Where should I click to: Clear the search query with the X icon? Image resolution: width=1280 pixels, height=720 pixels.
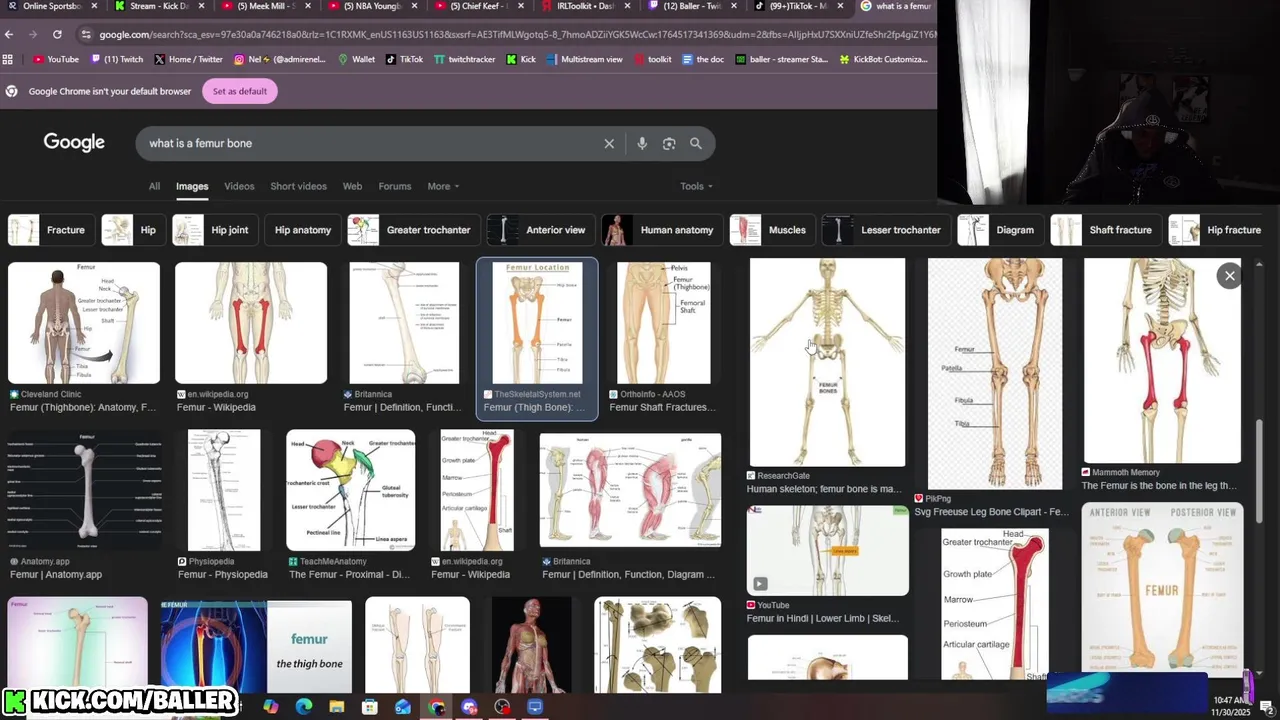[x=609, y=143]
